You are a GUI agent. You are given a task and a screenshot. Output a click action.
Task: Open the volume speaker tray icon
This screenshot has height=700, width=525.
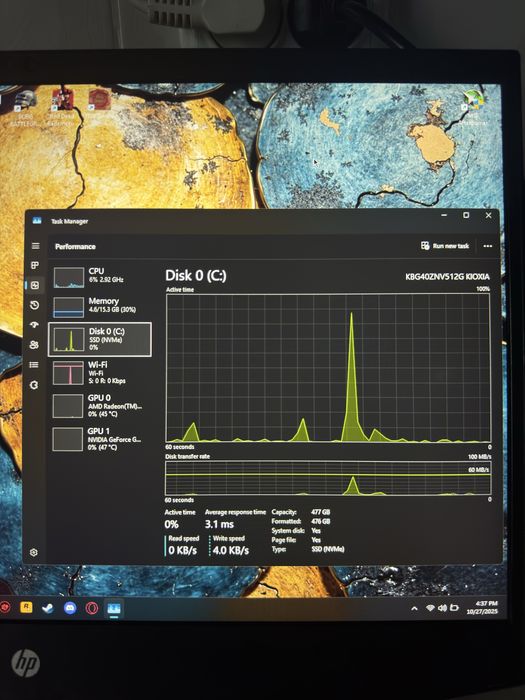click(442, 608)
